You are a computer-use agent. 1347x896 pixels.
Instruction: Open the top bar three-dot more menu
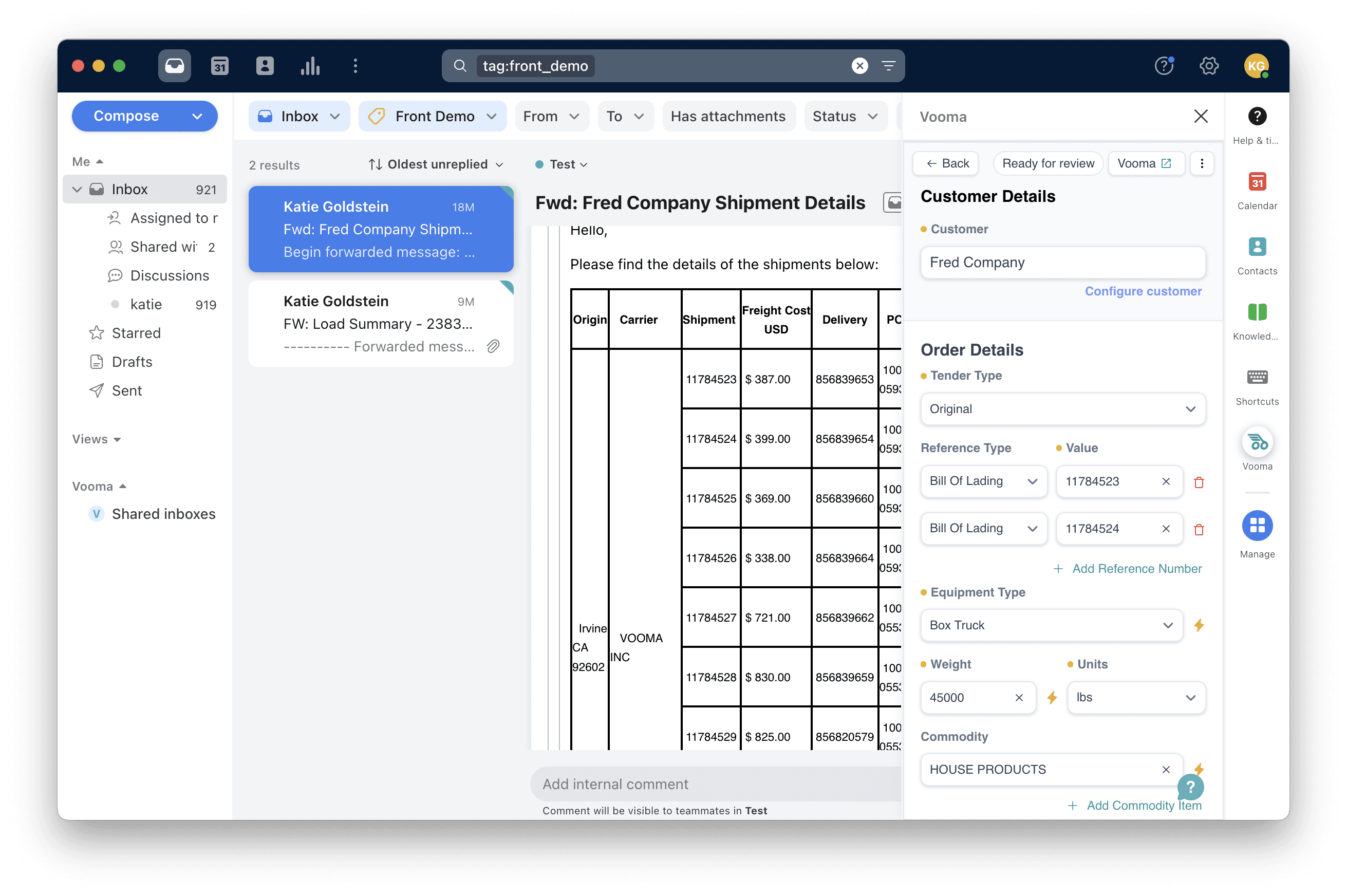[356, 66]
